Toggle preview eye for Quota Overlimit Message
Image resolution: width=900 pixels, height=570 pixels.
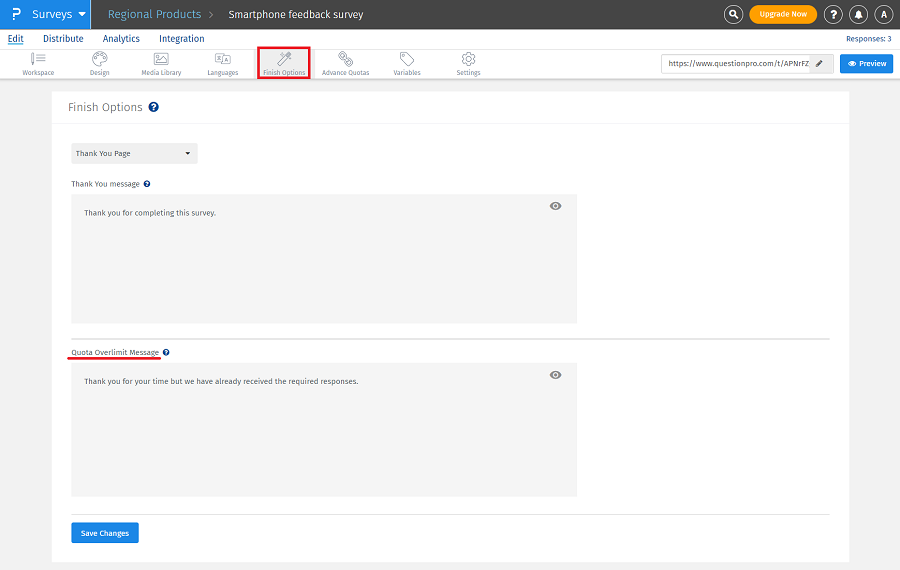coord(555,375)
